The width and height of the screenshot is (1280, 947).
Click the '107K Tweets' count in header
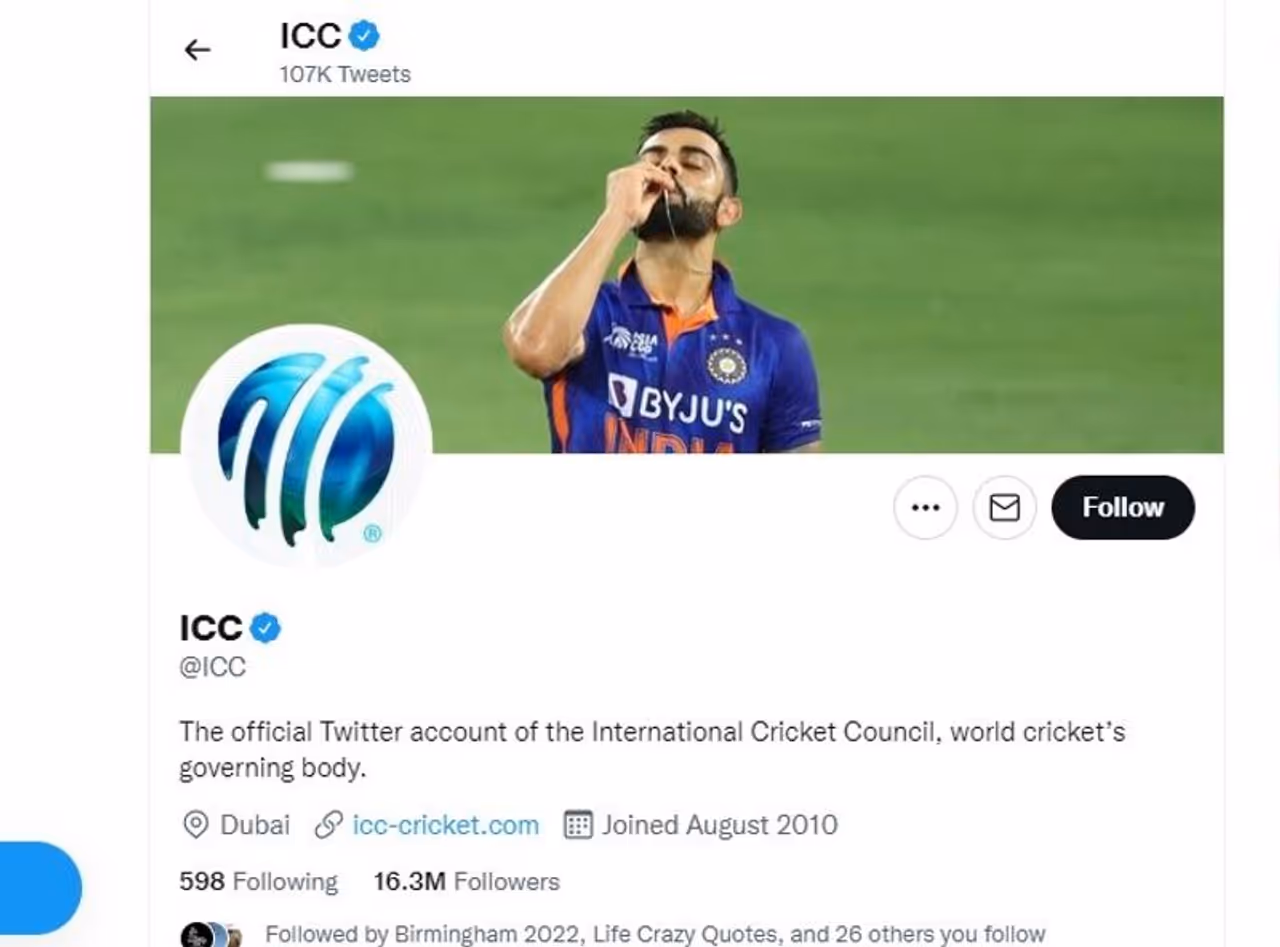coord(345,74)
